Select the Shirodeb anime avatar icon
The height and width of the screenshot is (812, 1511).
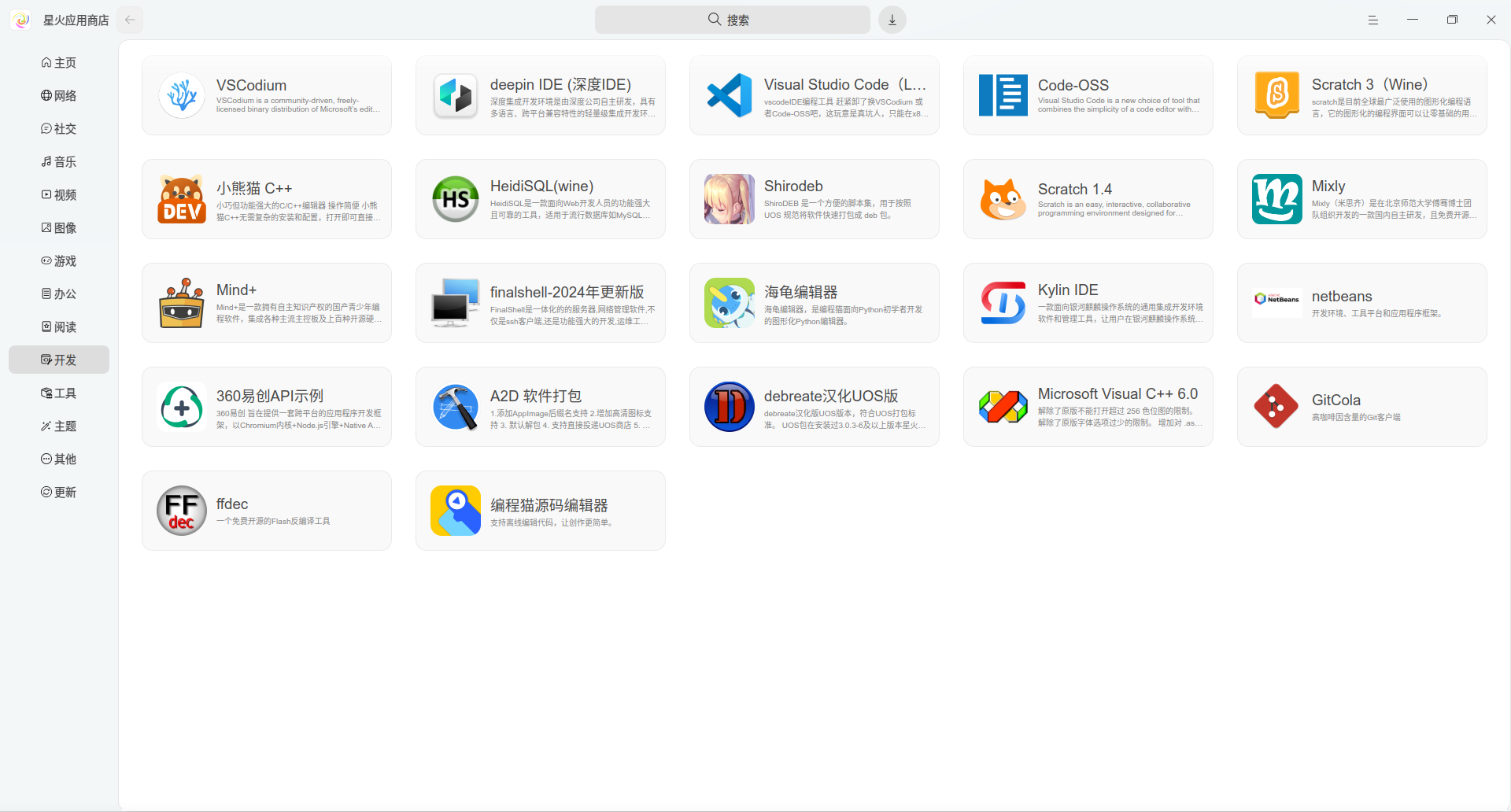point(730,199)
